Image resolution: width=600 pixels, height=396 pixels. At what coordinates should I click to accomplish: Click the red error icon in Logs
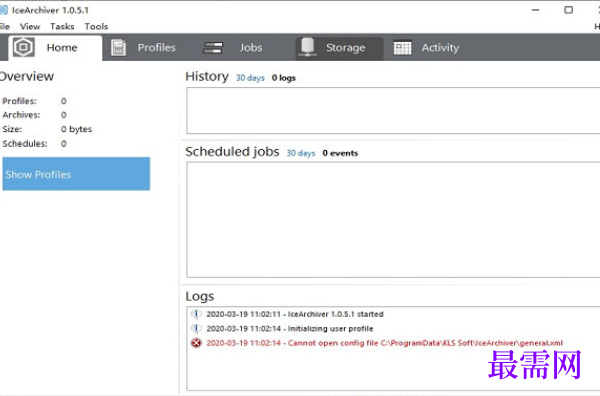pos(196,343)
